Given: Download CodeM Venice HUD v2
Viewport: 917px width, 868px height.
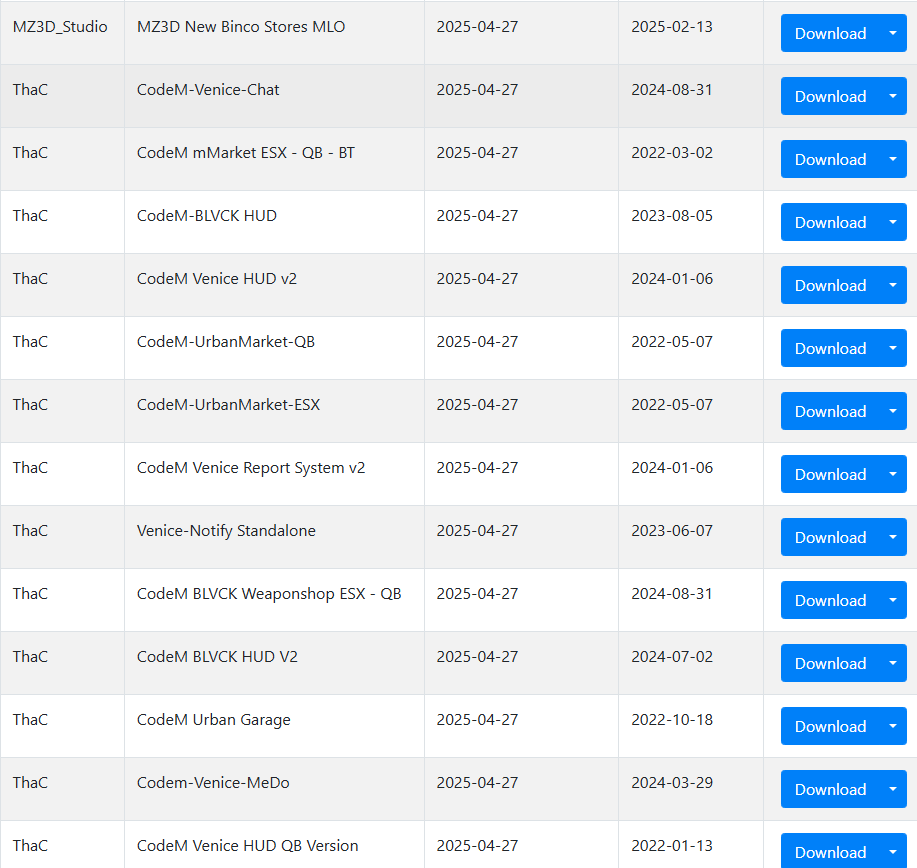Looking at the screenshot, I should (x=830, y=285).
